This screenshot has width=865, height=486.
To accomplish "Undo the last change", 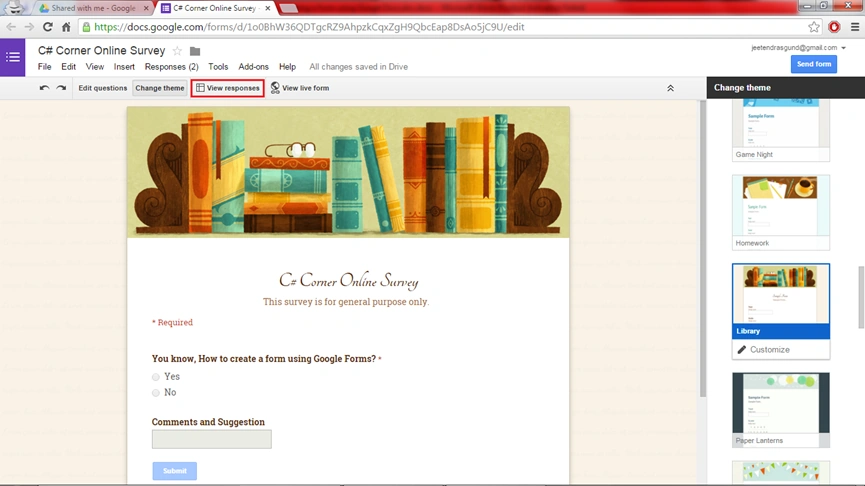I will [44, 88].
